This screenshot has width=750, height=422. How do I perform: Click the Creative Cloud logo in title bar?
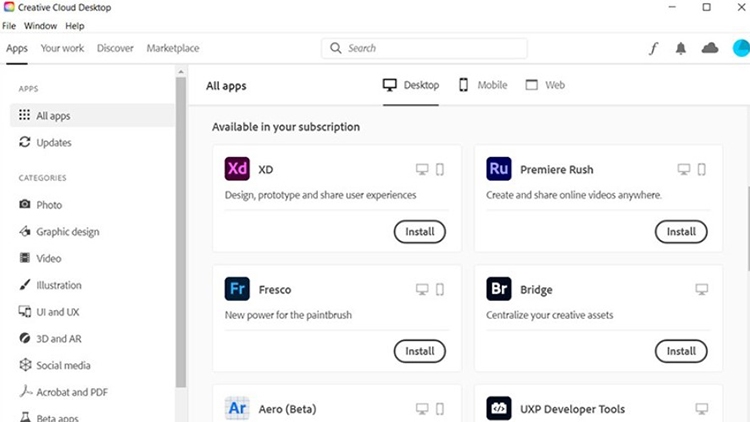pos(9,7)
